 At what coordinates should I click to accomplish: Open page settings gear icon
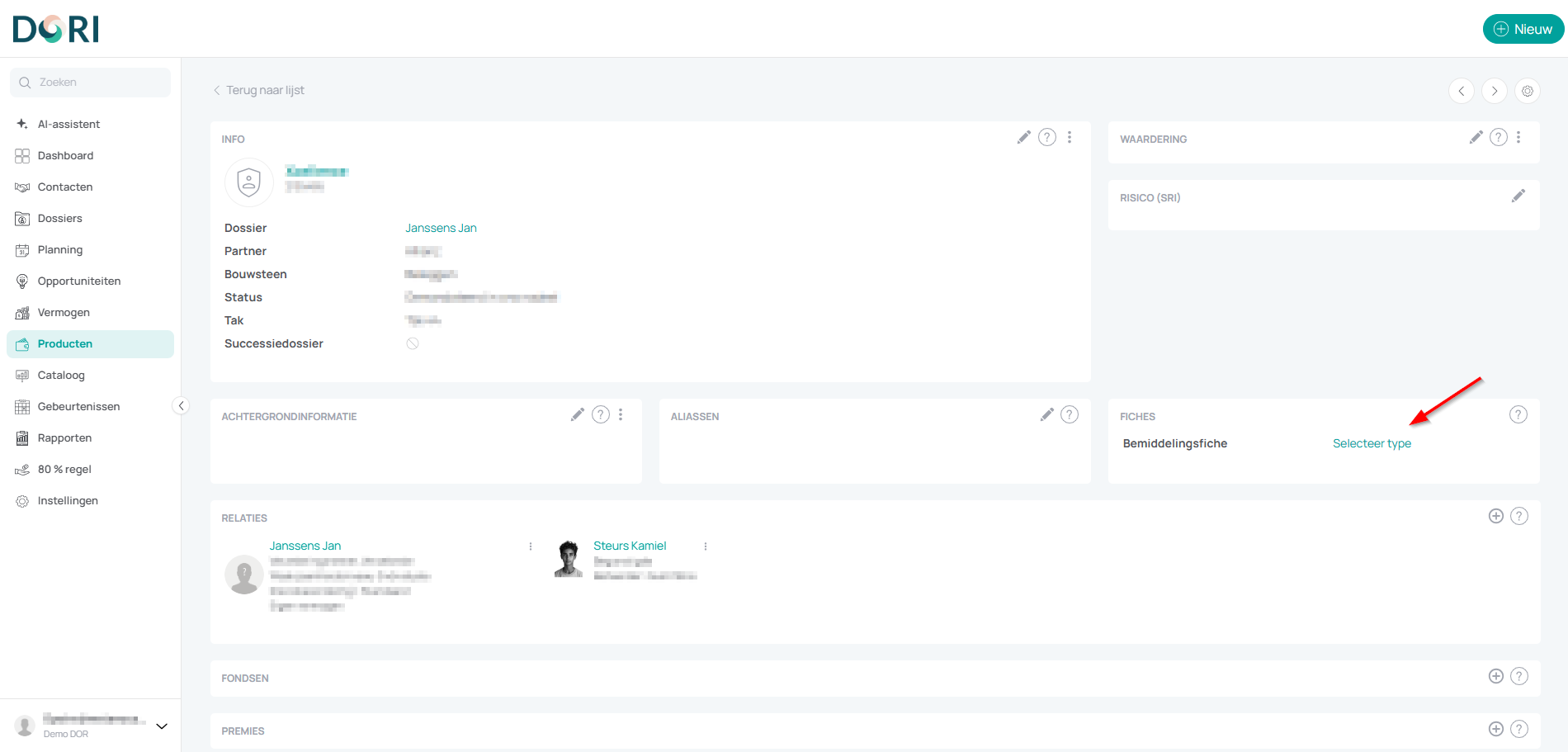[x=1528, y=91]
